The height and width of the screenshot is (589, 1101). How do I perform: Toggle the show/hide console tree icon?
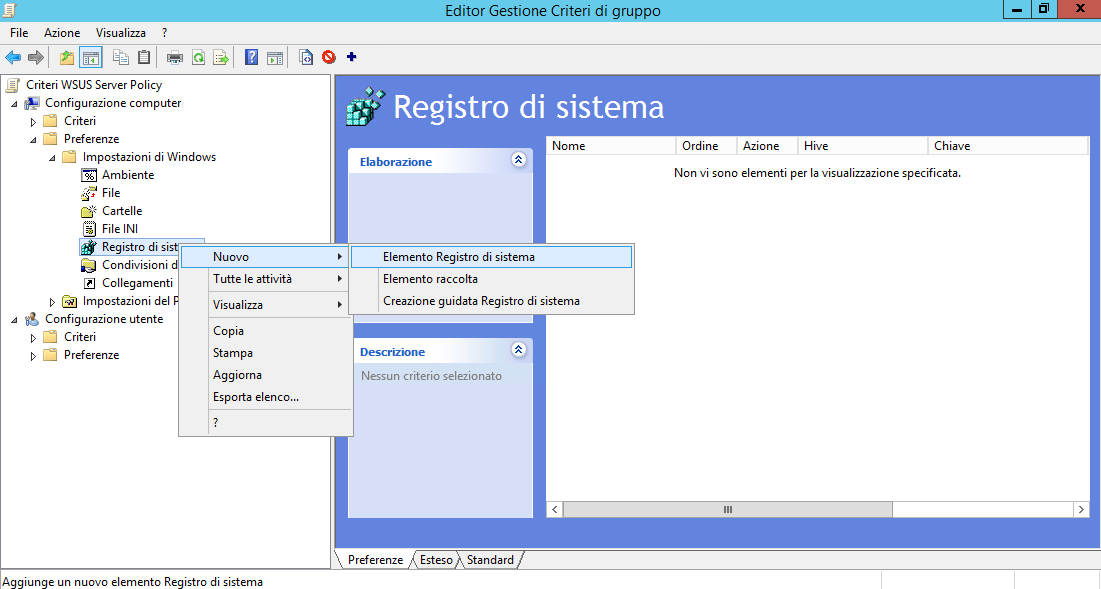[x=91, y=58]
